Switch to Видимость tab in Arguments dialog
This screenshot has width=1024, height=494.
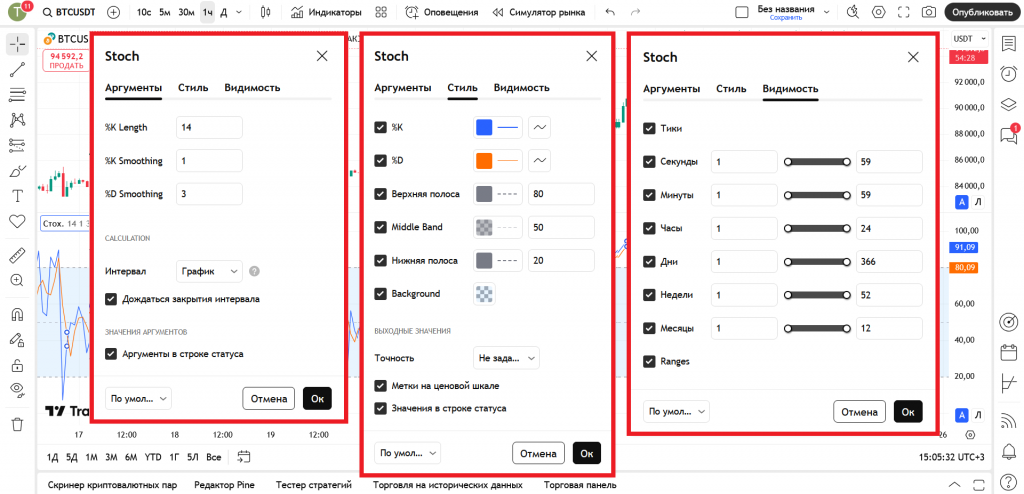tap(252, 88)
